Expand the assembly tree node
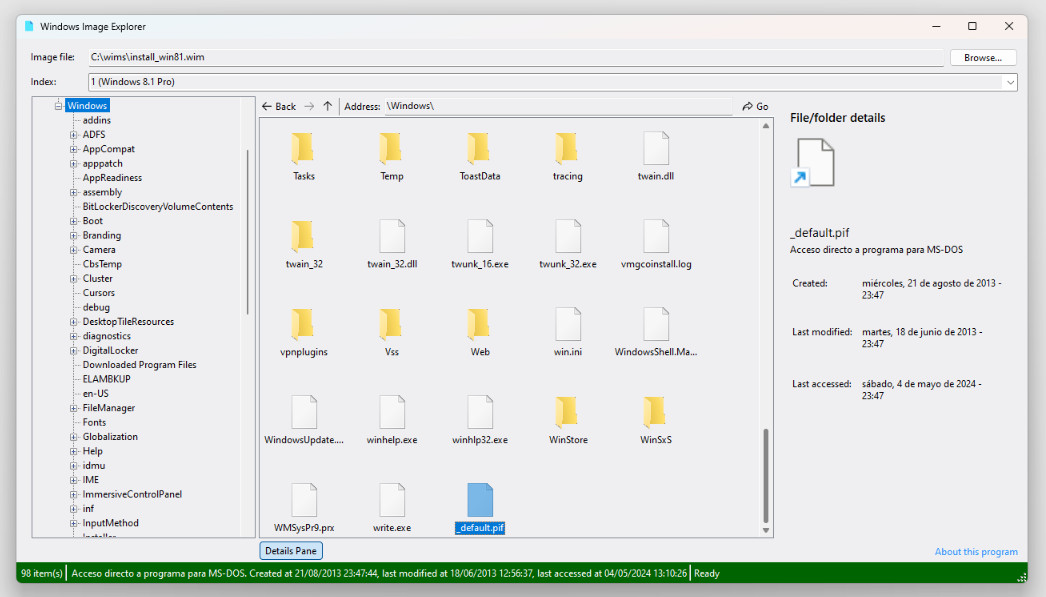 click(73, 192)
